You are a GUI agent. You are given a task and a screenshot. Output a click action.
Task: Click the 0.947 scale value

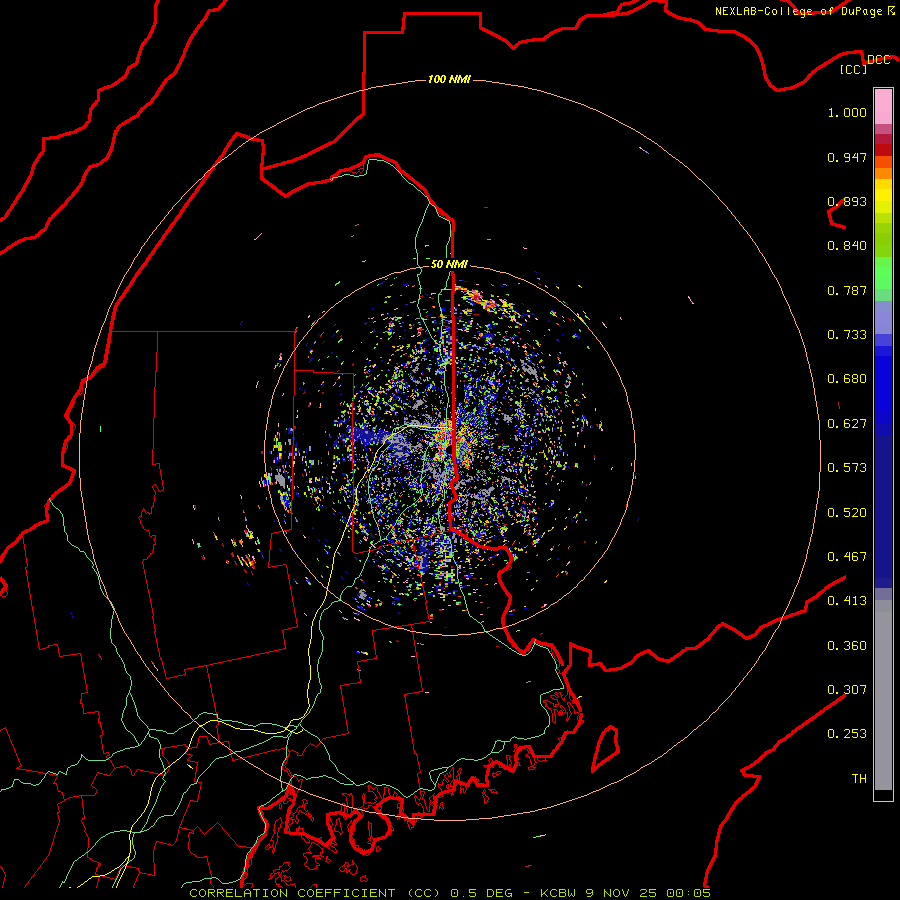tap(847, 157)
